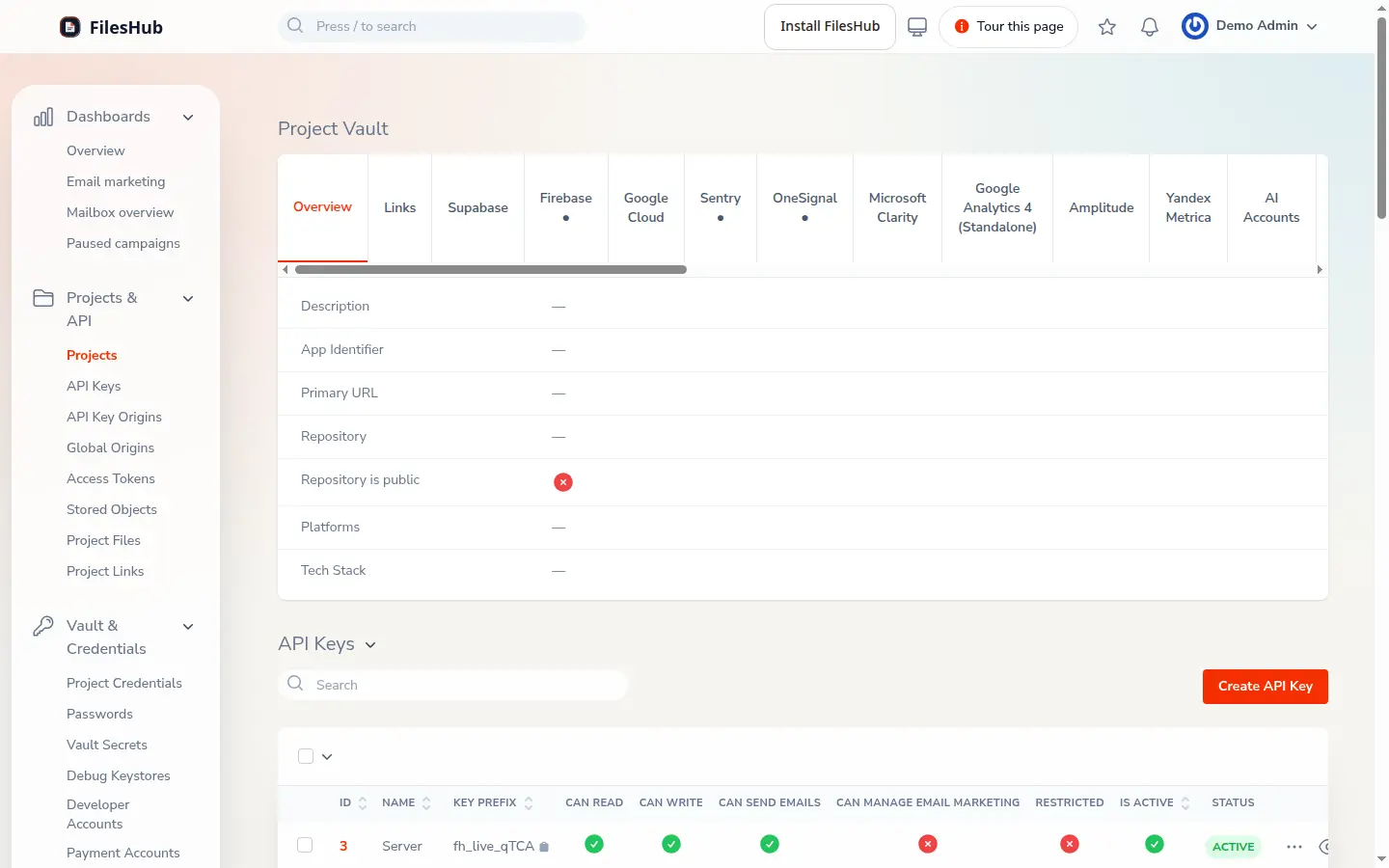Open the three-dot actions menu for Server row
The height and width of the screenshot is (868, 1389).
[1294, 847]
